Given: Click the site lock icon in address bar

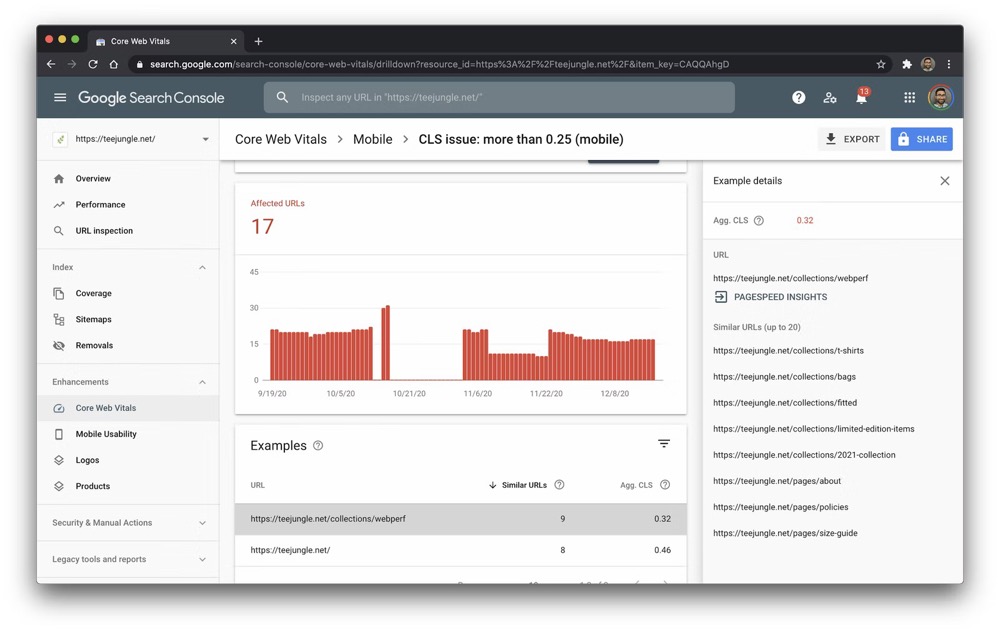Looking at the screenshot, I should point(140,64).
